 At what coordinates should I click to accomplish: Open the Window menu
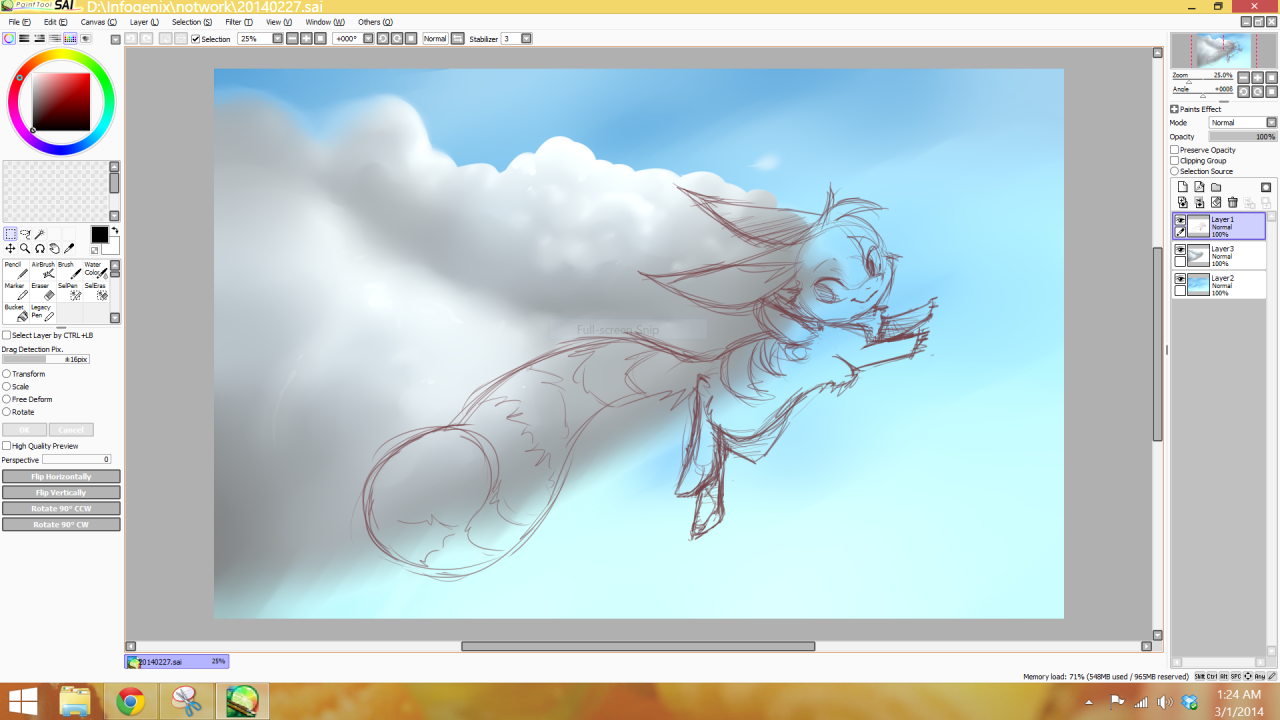325,22
